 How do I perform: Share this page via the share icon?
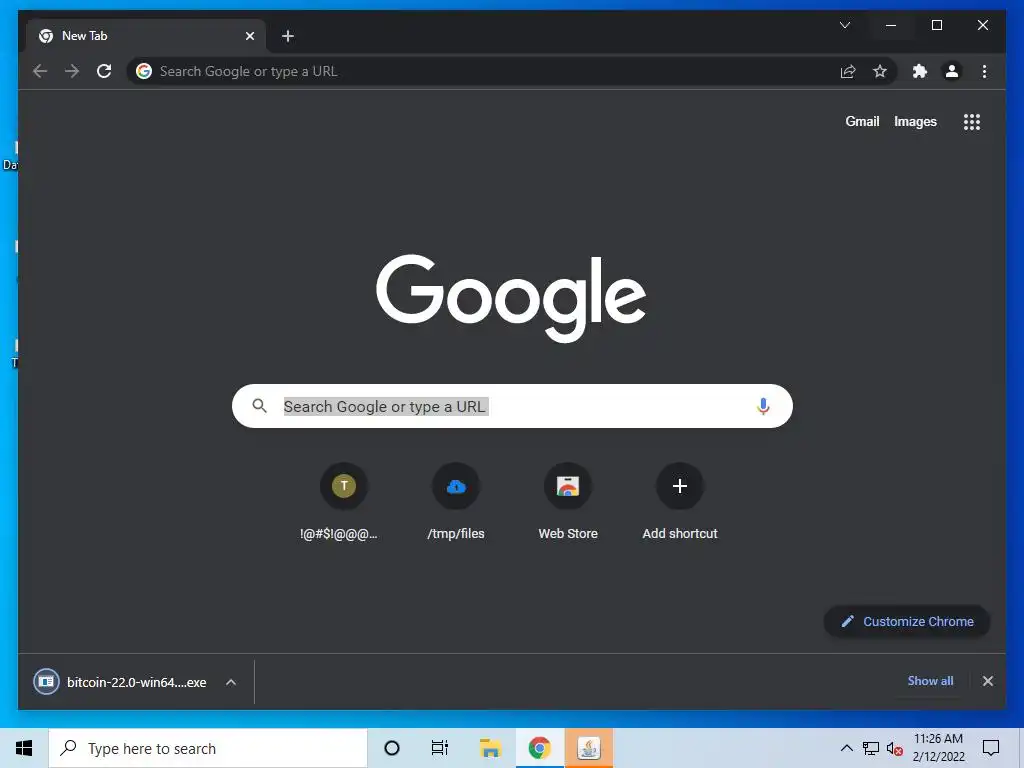pos(848,71)
